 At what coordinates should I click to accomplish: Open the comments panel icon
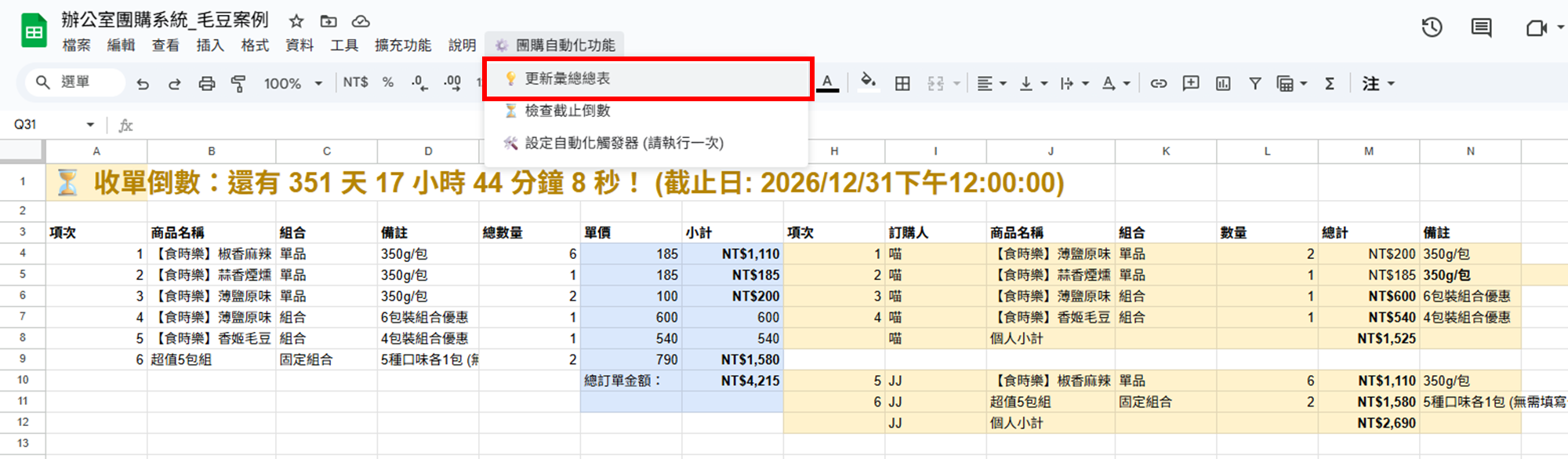[x=1481, y=28]
